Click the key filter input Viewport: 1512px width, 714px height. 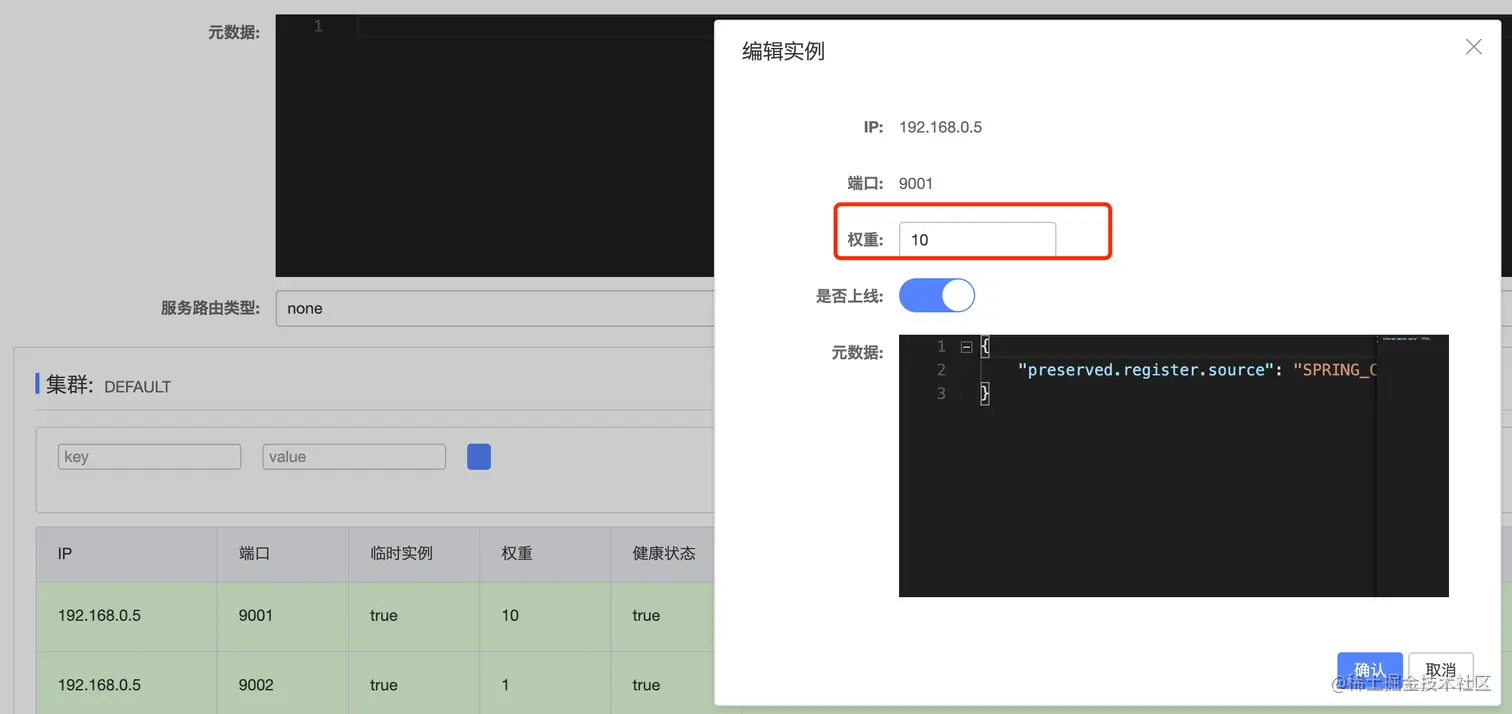(149, 457)
